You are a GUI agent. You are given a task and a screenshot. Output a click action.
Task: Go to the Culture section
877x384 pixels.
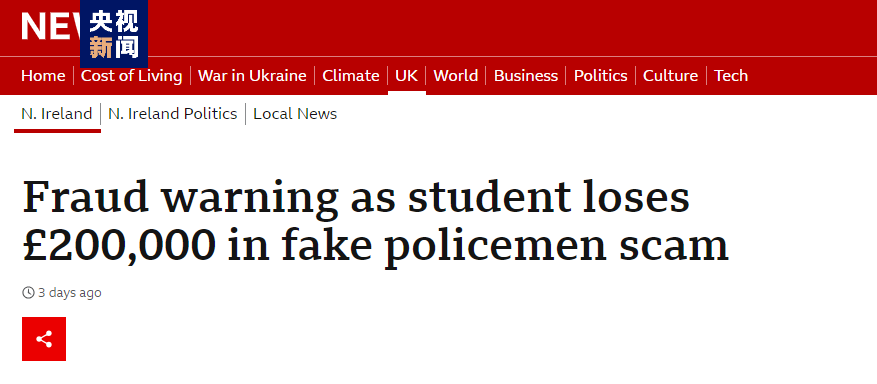[671, 75]
